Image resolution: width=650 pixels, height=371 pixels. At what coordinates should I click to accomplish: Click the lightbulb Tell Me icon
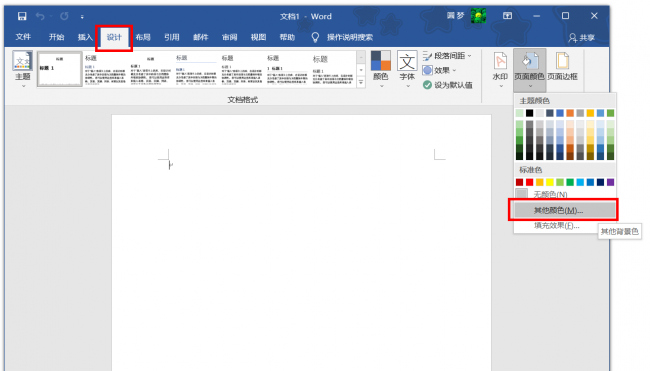315,37
